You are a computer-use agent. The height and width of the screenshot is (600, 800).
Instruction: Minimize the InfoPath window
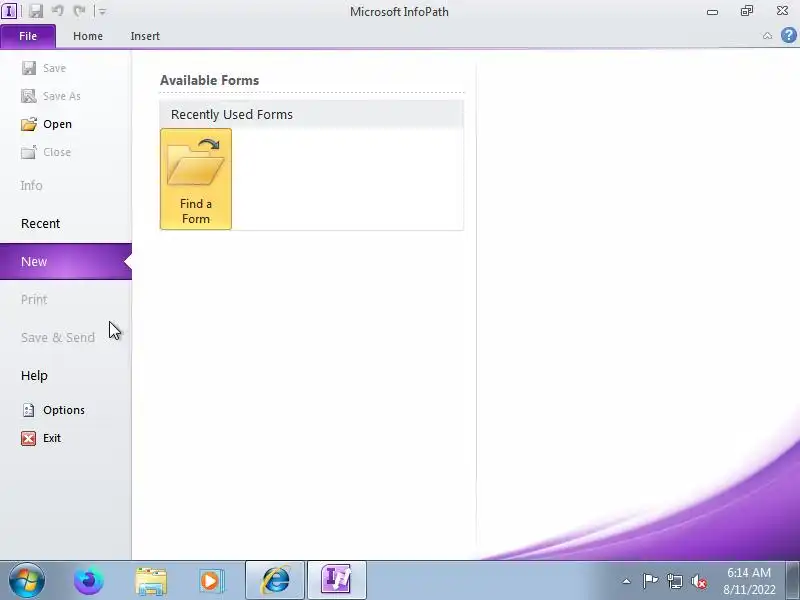[713, 11]
